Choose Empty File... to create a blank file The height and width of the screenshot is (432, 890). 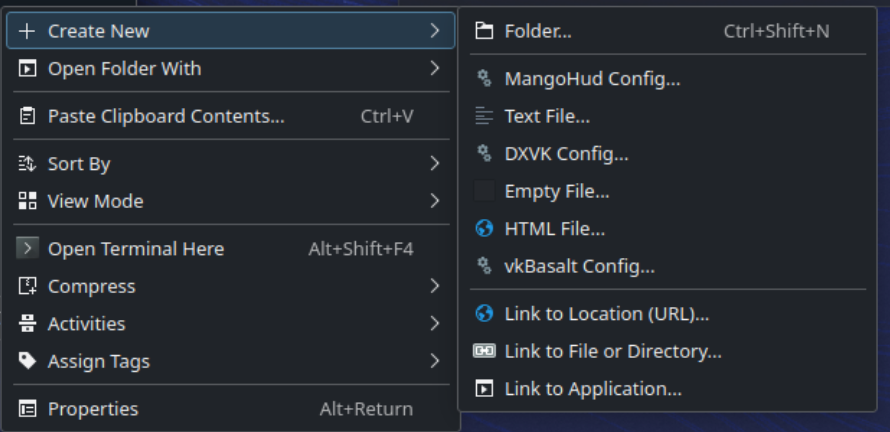point(557,191)
